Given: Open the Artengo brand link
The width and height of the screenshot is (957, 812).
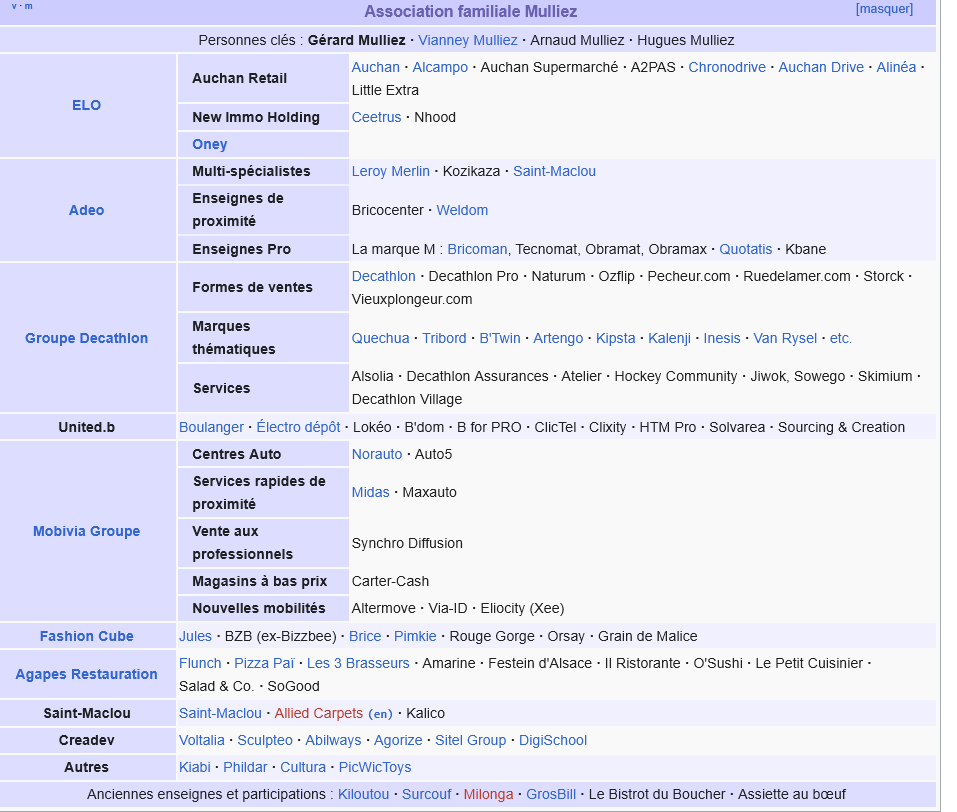Looking at the screenshot, I should [558, 338].
